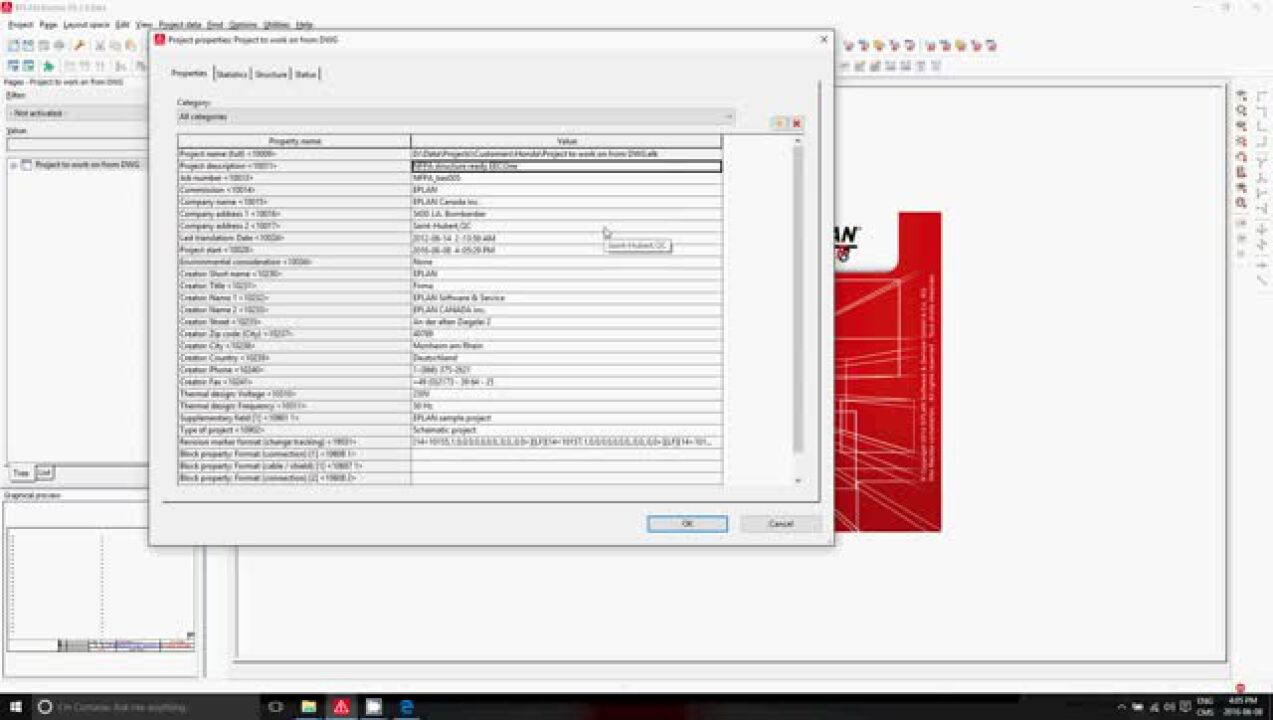
Task: Switch to the Structure tab
Action: click(271, 74)
